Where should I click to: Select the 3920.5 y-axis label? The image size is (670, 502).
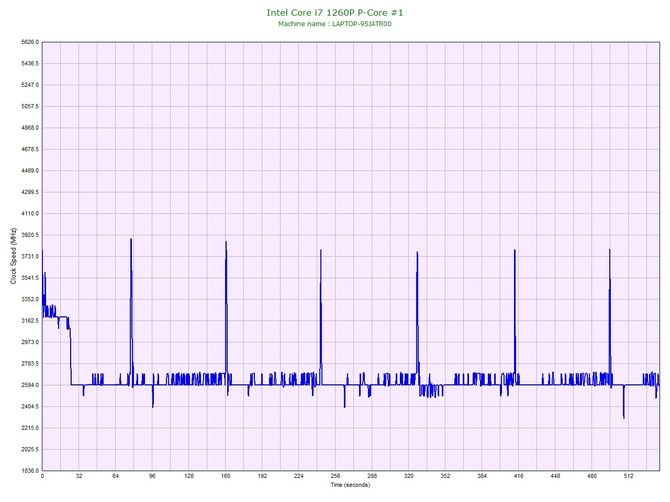tap(30, 235)
